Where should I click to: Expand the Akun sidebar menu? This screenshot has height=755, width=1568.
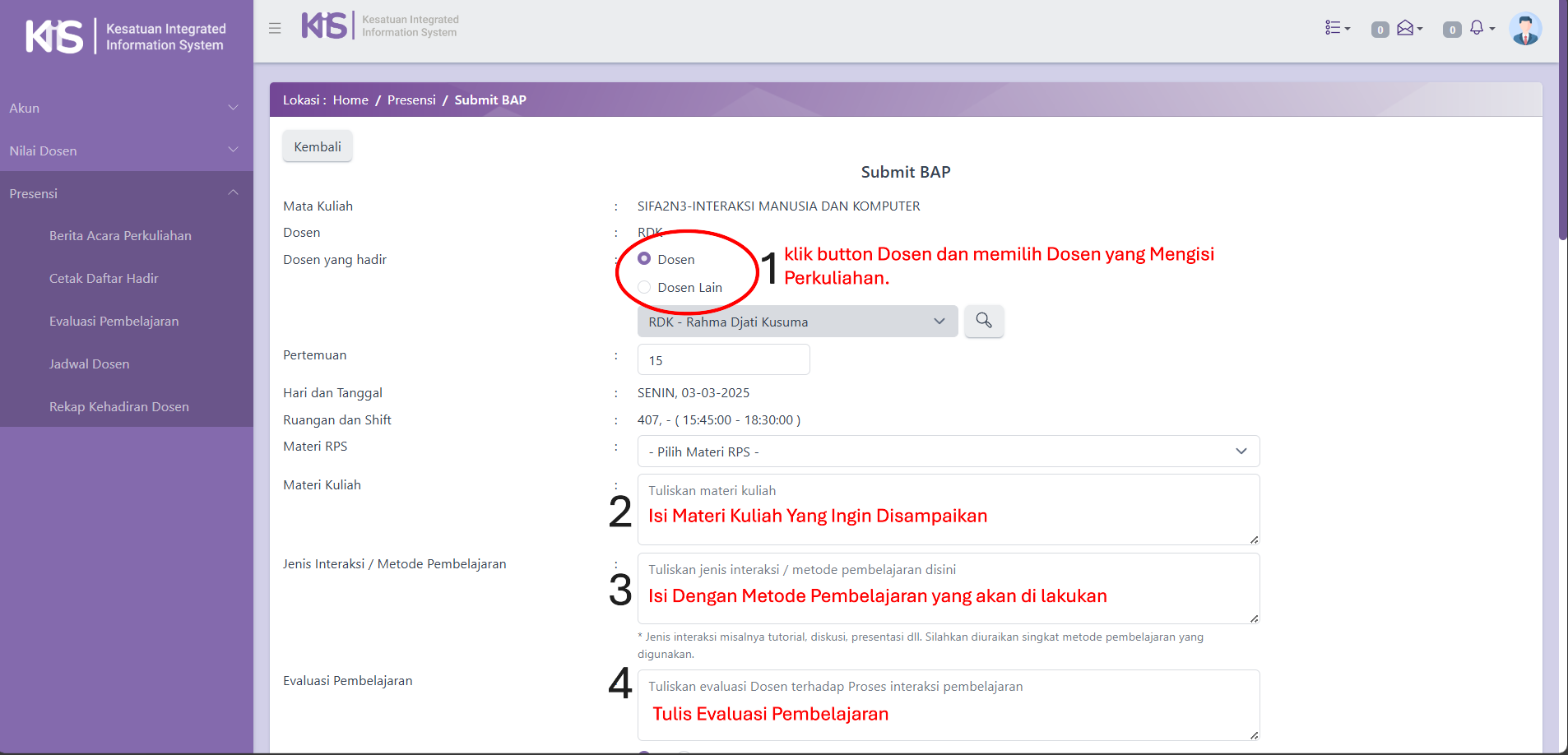123,108
